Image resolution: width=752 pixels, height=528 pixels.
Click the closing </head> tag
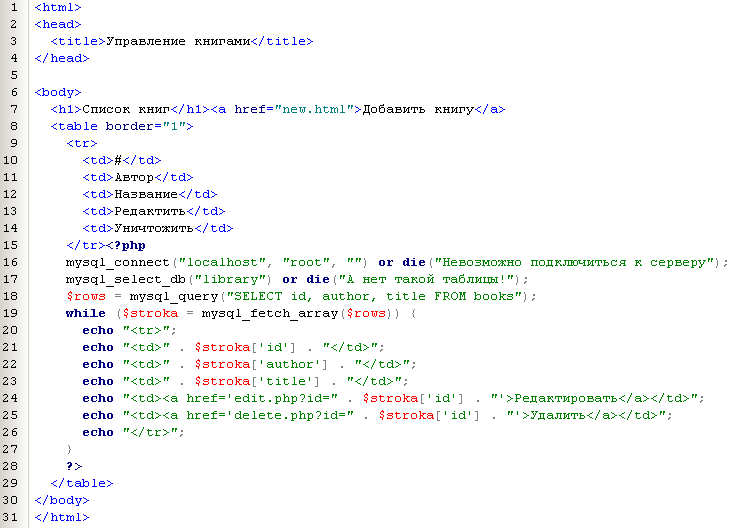(x=62, y=58)
